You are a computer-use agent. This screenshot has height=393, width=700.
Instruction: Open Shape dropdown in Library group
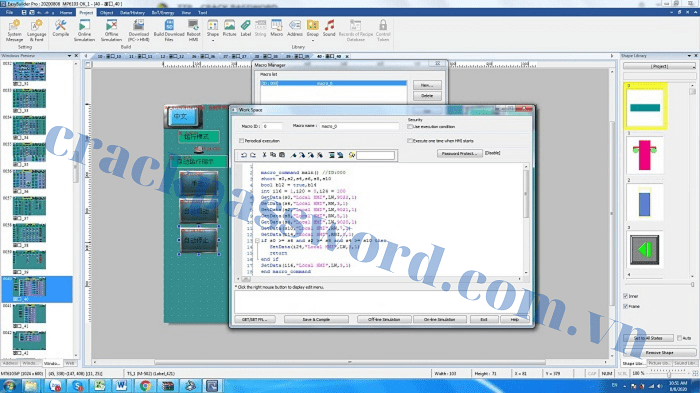point(213,40)
